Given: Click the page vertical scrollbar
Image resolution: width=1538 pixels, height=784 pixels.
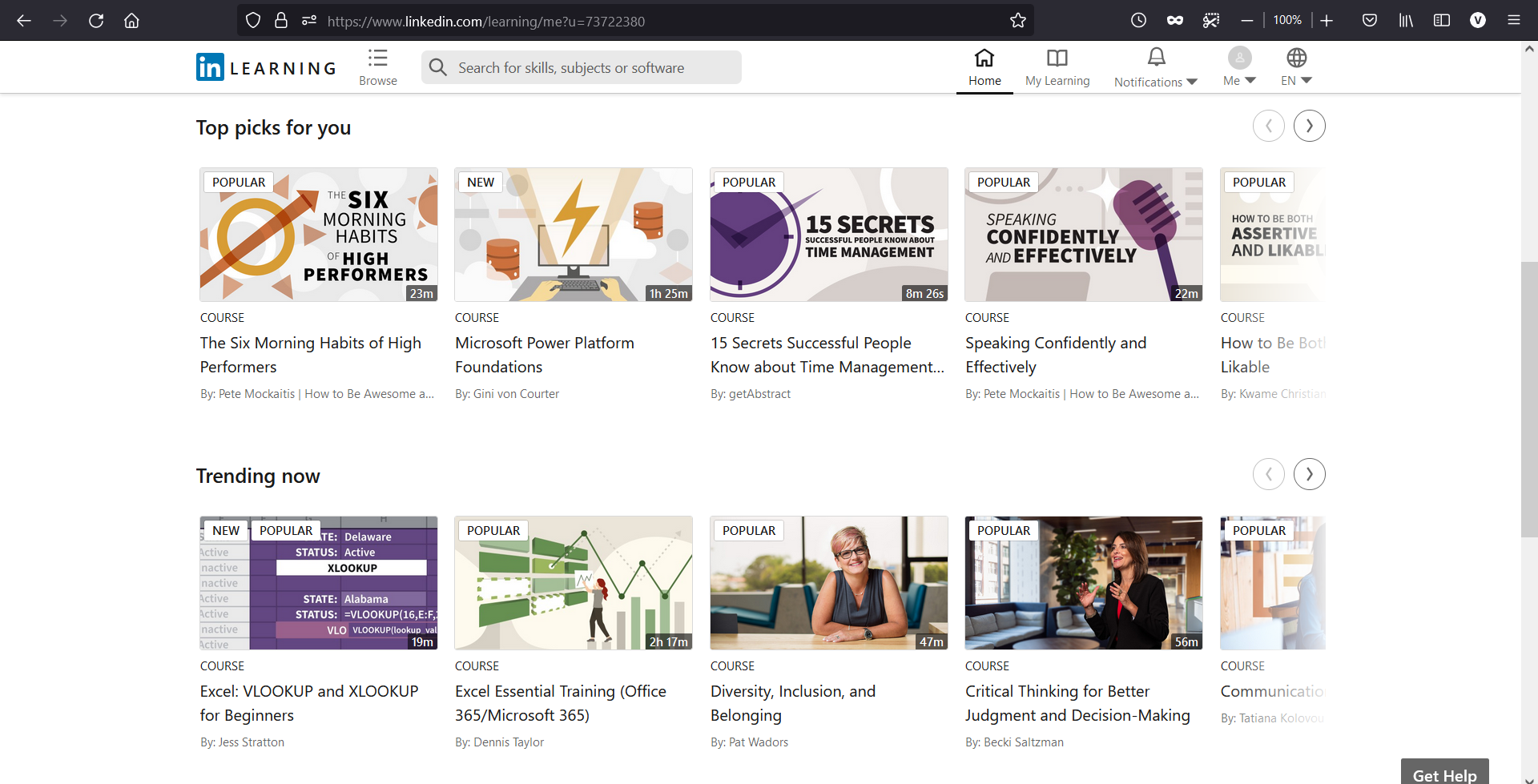Looking at the screenshot, I should tap(1529, 400).
